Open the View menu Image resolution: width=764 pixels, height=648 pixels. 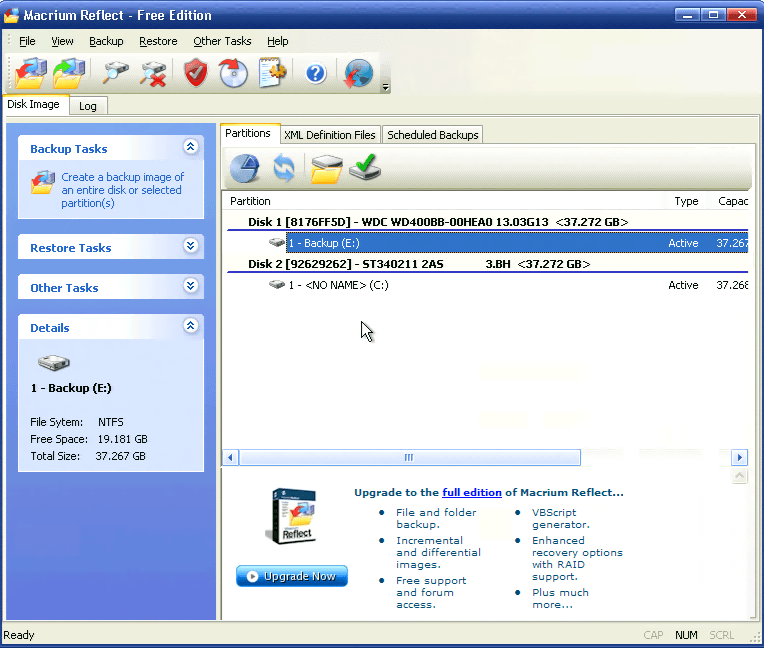(62, 41)
